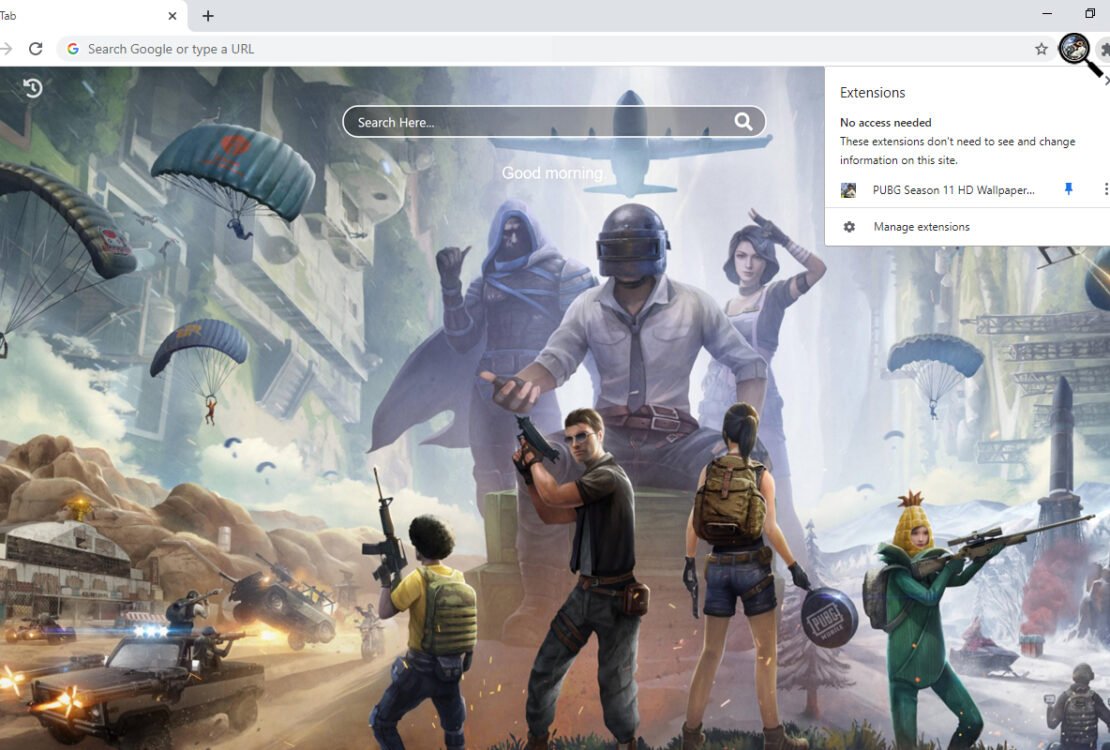Click the magnifier icon in Search Here box
1110x750 pixels.
click(743, 122)
